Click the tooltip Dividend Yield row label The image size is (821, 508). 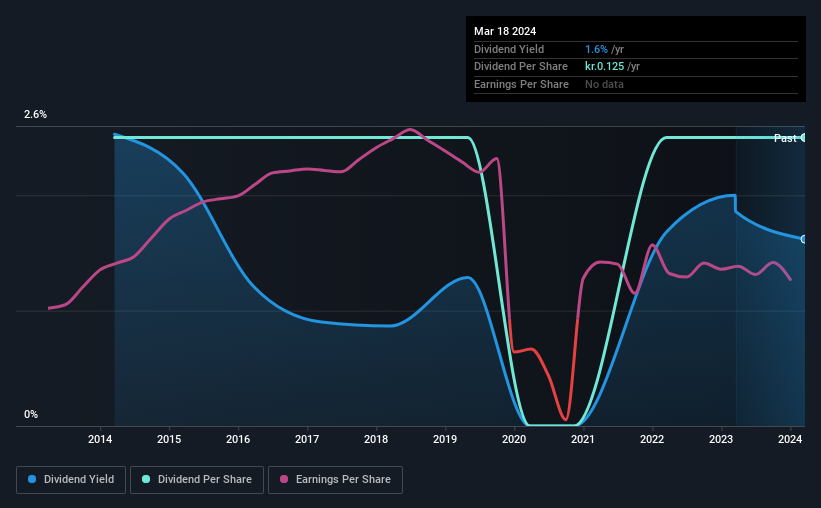(509, 49)
